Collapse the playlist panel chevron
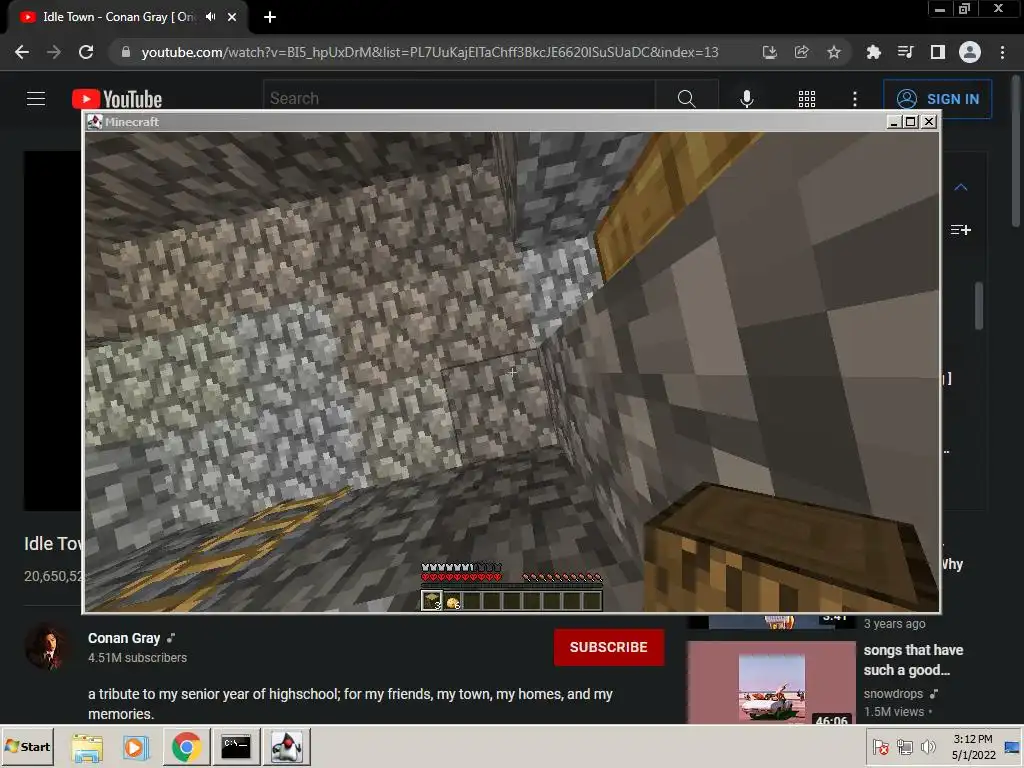The image size is (1024, 768). pyautogui.click(x=961, y=187)
